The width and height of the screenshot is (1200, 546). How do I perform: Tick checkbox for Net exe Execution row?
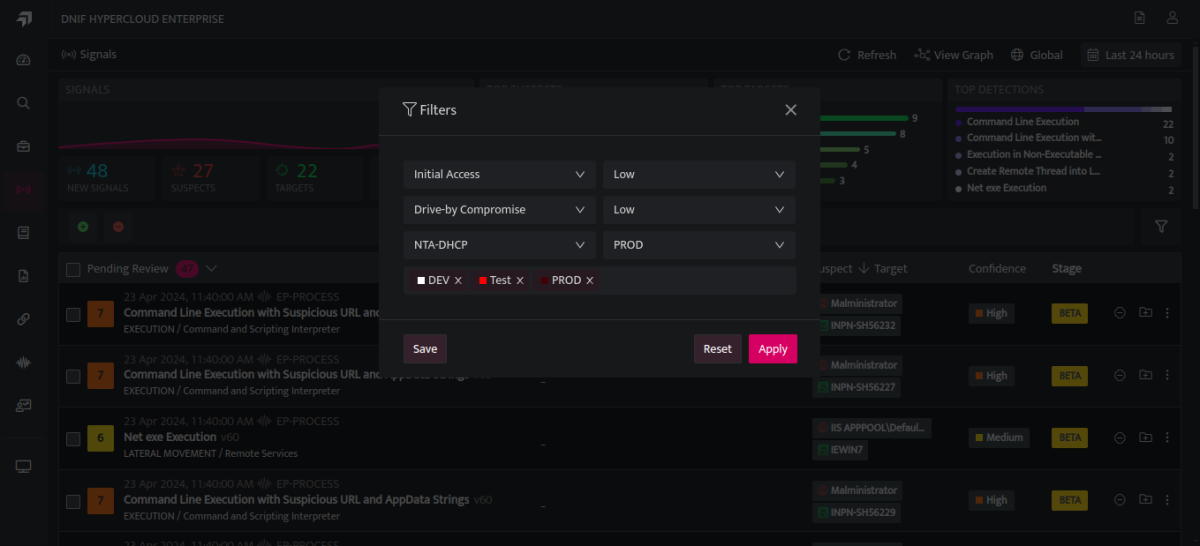(x=73, y=439)
